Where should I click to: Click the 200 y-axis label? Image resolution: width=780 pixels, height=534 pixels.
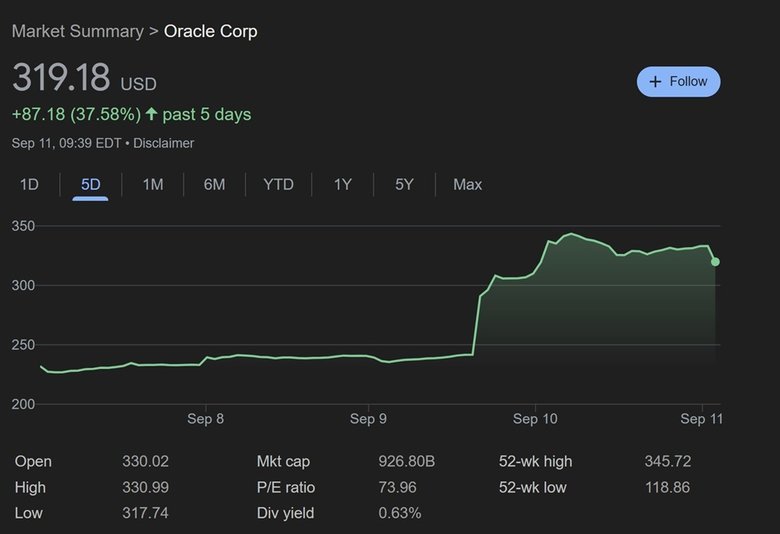click(x=23, y=404)
